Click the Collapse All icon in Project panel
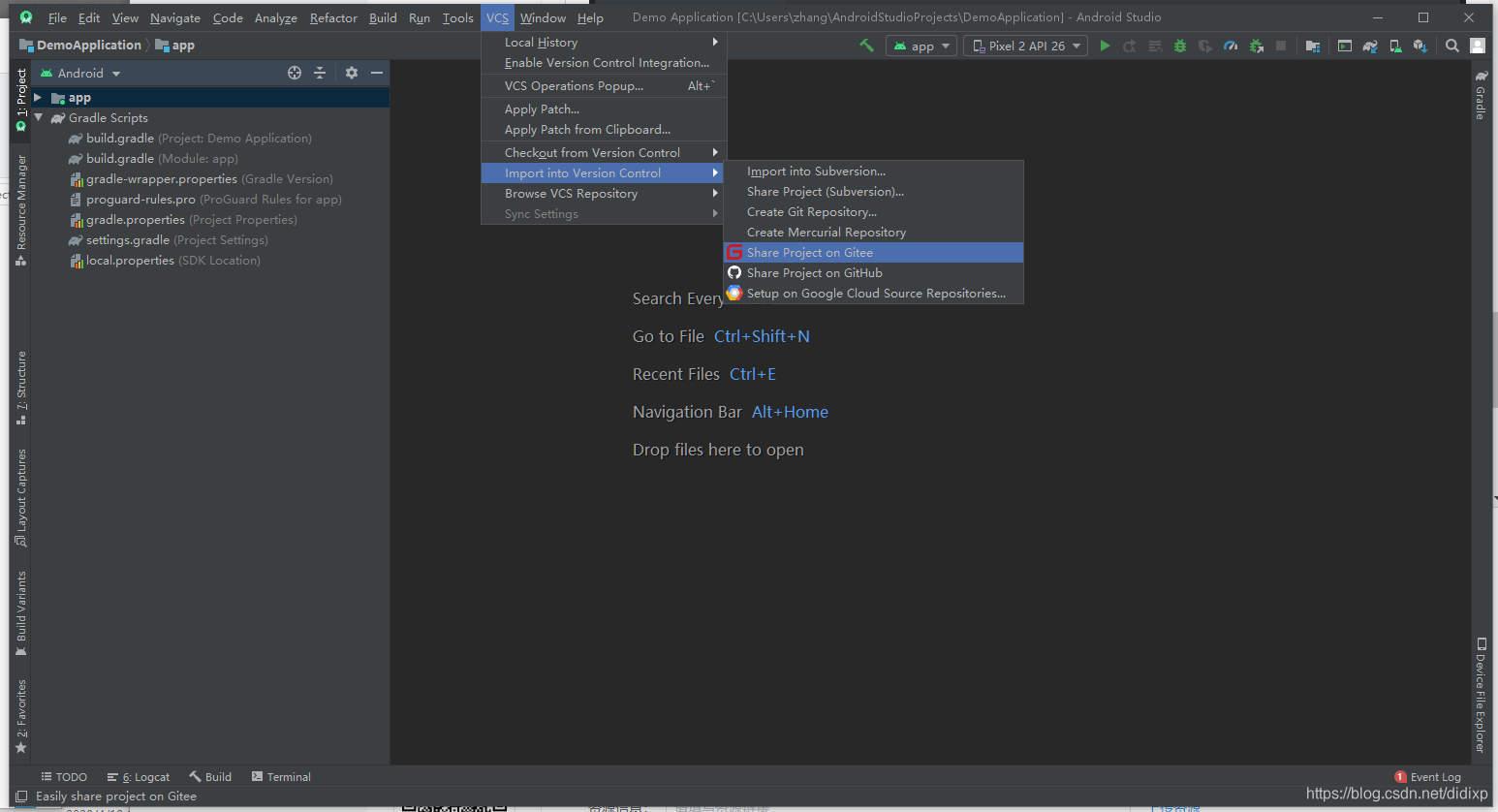The width and height of the screenshot is (1498, 812). 320,73
